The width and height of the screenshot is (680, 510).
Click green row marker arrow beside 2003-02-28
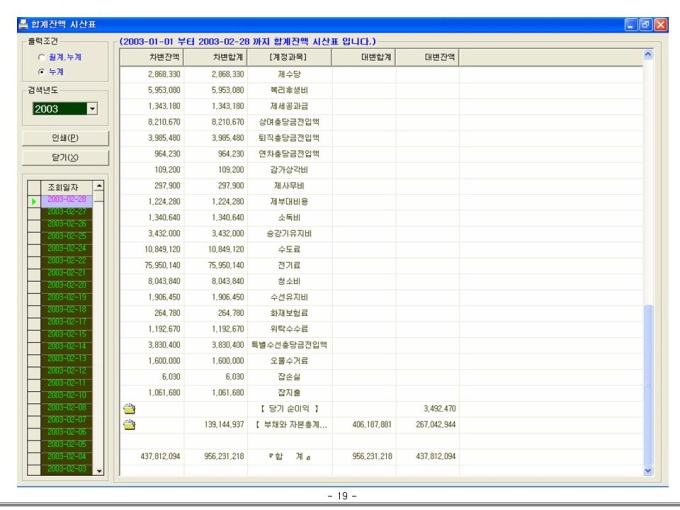tap(33, 201)
